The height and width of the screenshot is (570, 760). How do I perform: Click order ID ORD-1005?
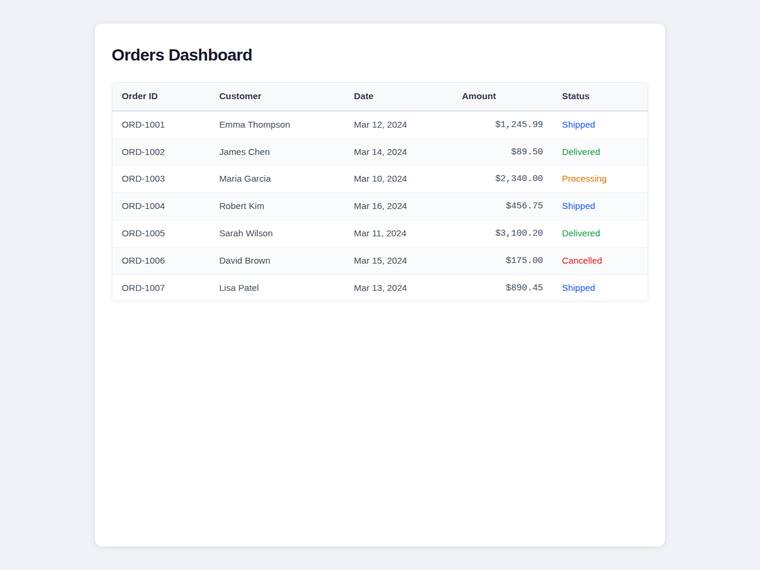143,233
